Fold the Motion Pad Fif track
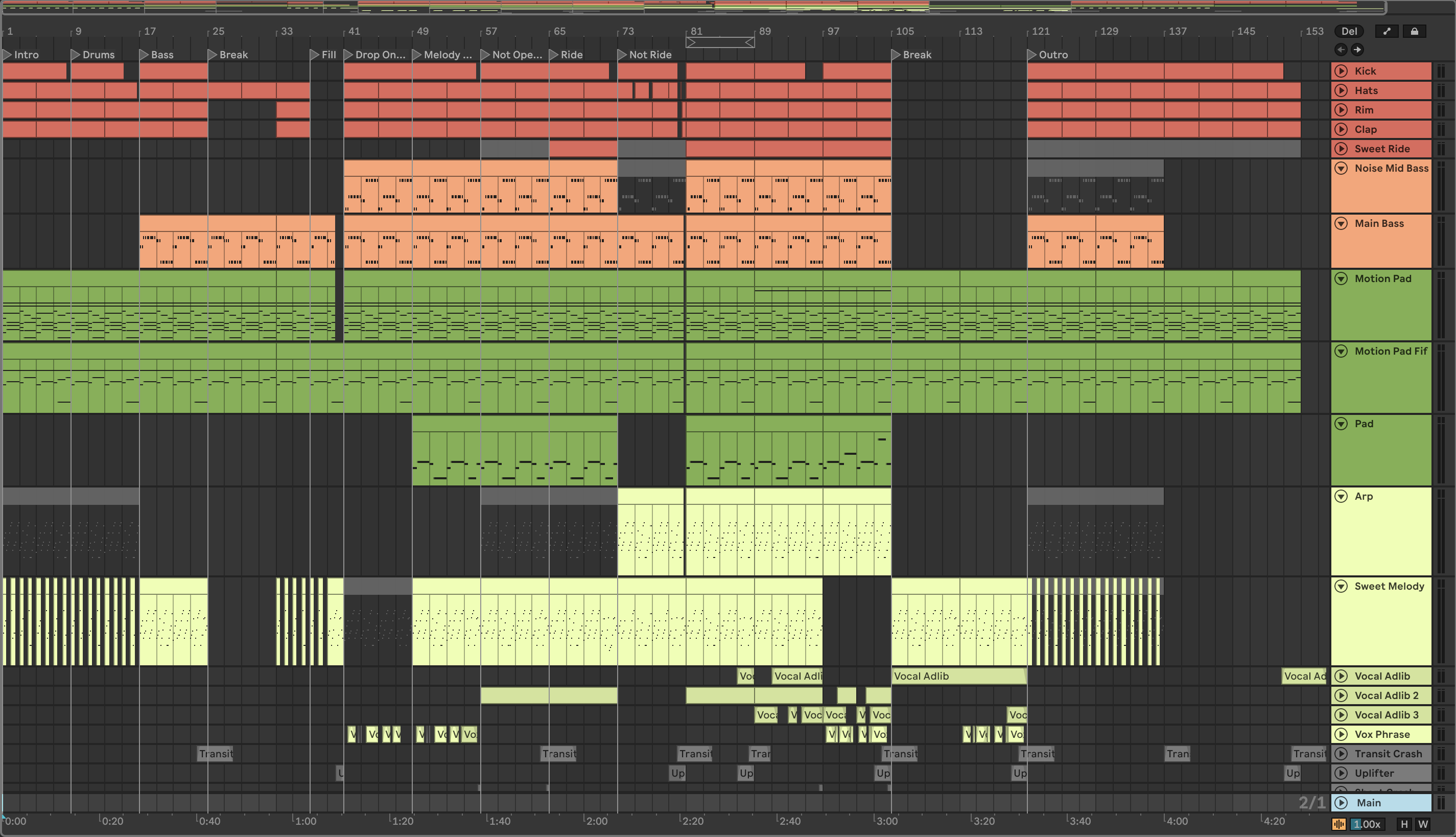 (1341, 351)
